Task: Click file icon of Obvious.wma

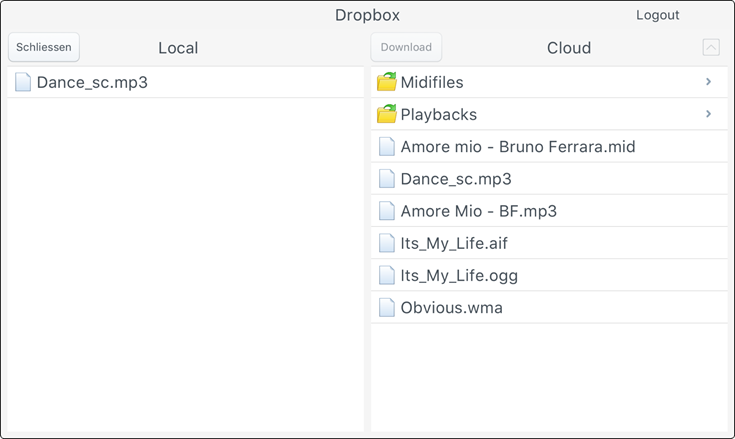Action: pyautogui.click(x=387, y=307)
